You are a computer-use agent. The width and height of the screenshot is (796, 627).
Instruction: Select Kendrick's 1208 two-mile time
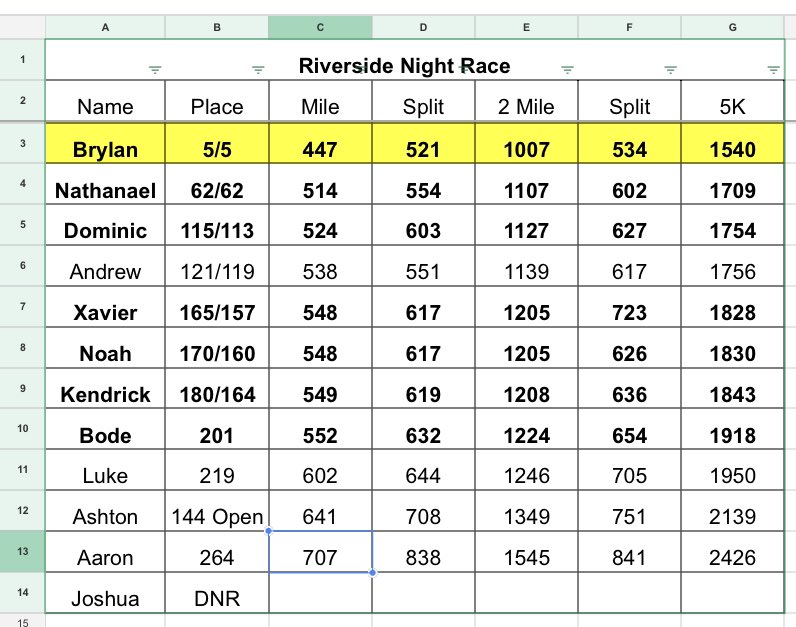[526, 388]
